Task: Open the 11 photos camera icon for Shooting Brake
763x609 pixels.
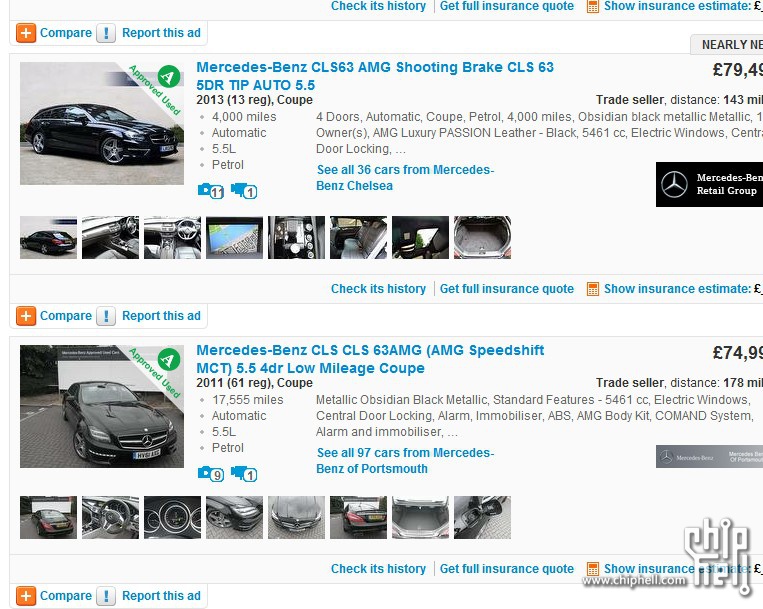Action: 211,191
